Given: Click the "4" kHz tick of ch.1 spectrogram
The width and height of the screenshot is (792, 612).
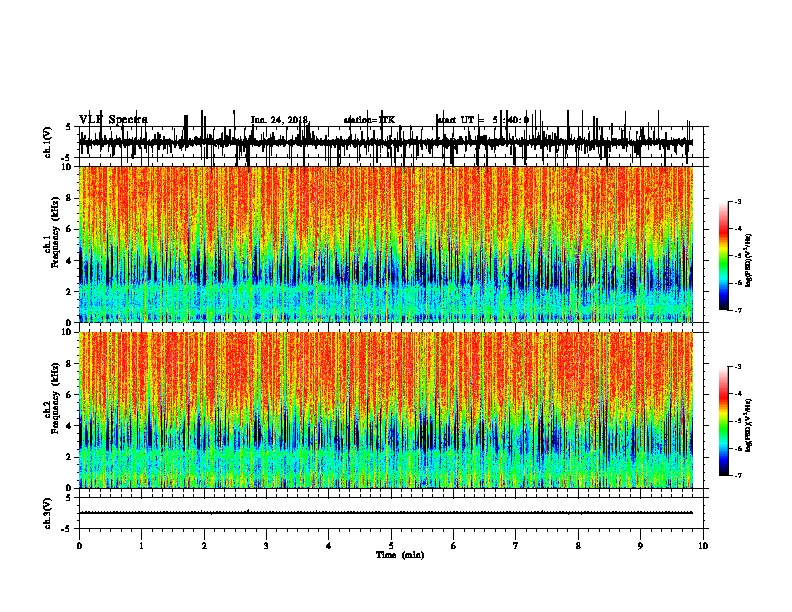Looking at the screenshot, I should coord(70,261).
